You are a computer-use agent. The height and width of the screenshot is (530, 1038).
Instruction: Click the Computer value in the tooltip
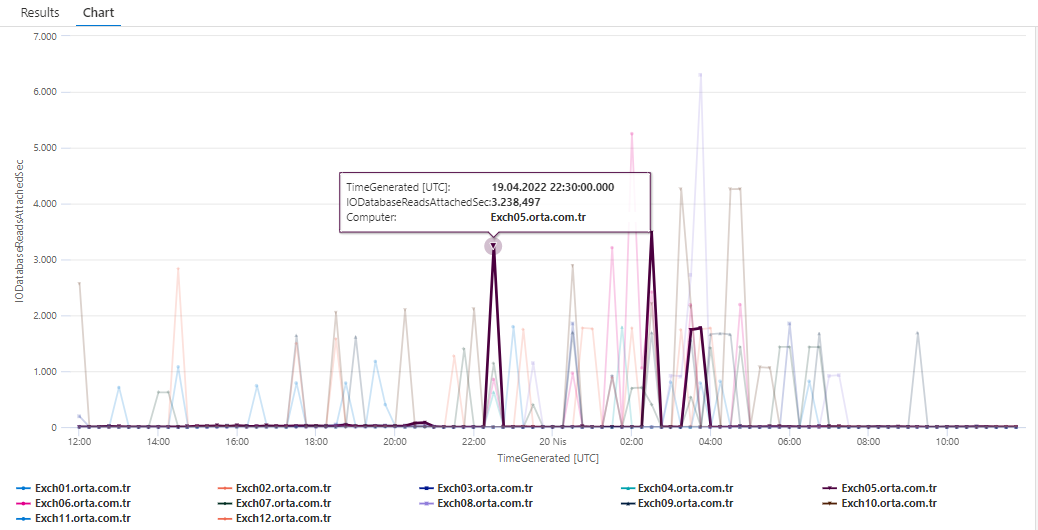(538, 216)
